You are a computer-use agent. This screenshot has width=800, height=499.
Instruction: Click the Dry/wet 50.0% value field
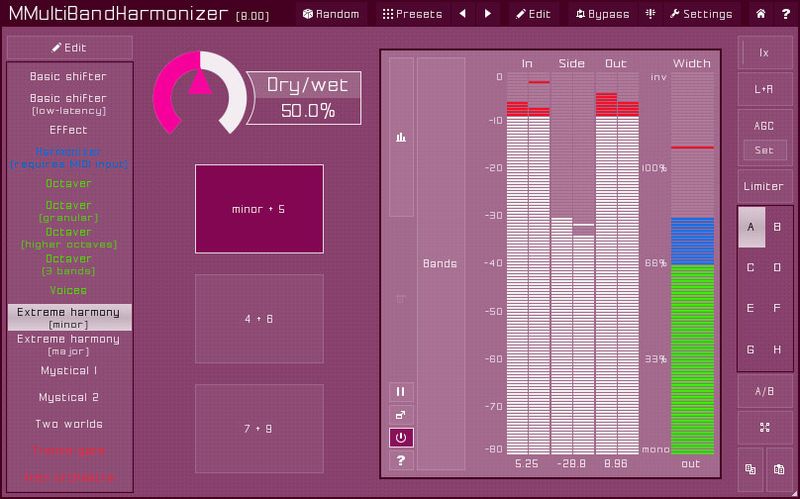coord(308,111)
